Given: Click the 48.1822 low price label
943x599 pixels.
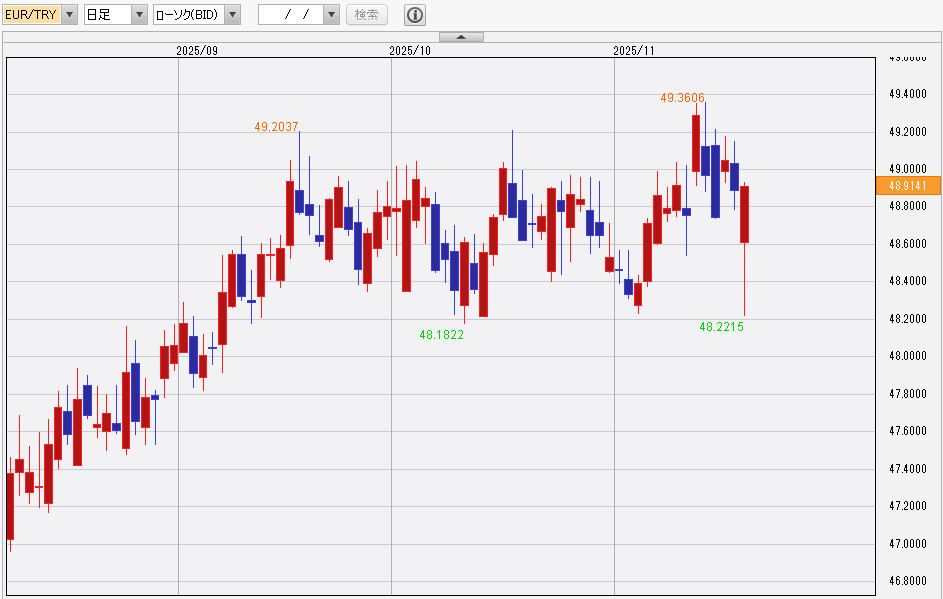Looking at the screenshot, I should (441, 334).
